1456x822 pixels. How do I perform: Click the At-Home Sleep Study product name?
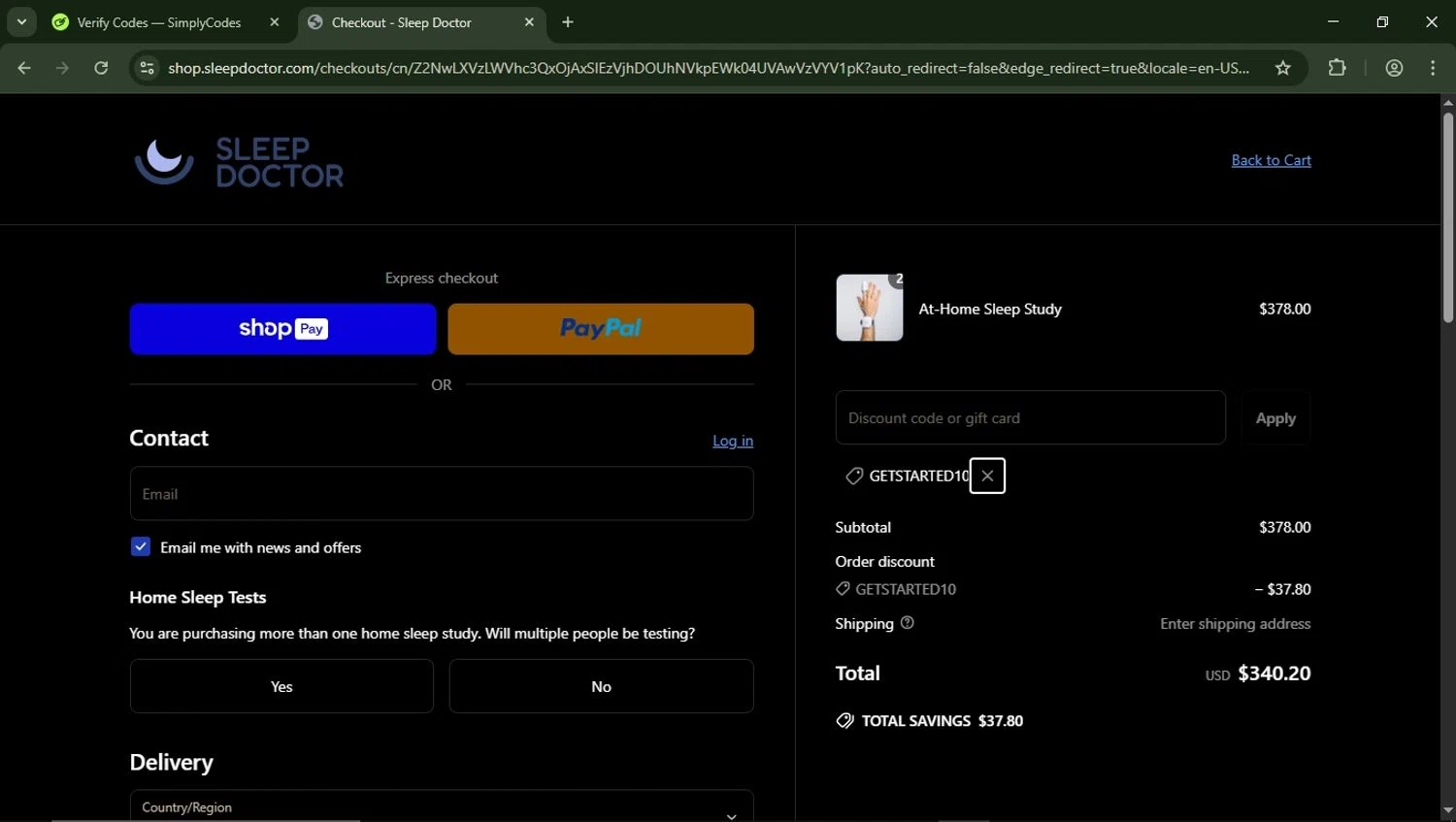tap(990, 309)
